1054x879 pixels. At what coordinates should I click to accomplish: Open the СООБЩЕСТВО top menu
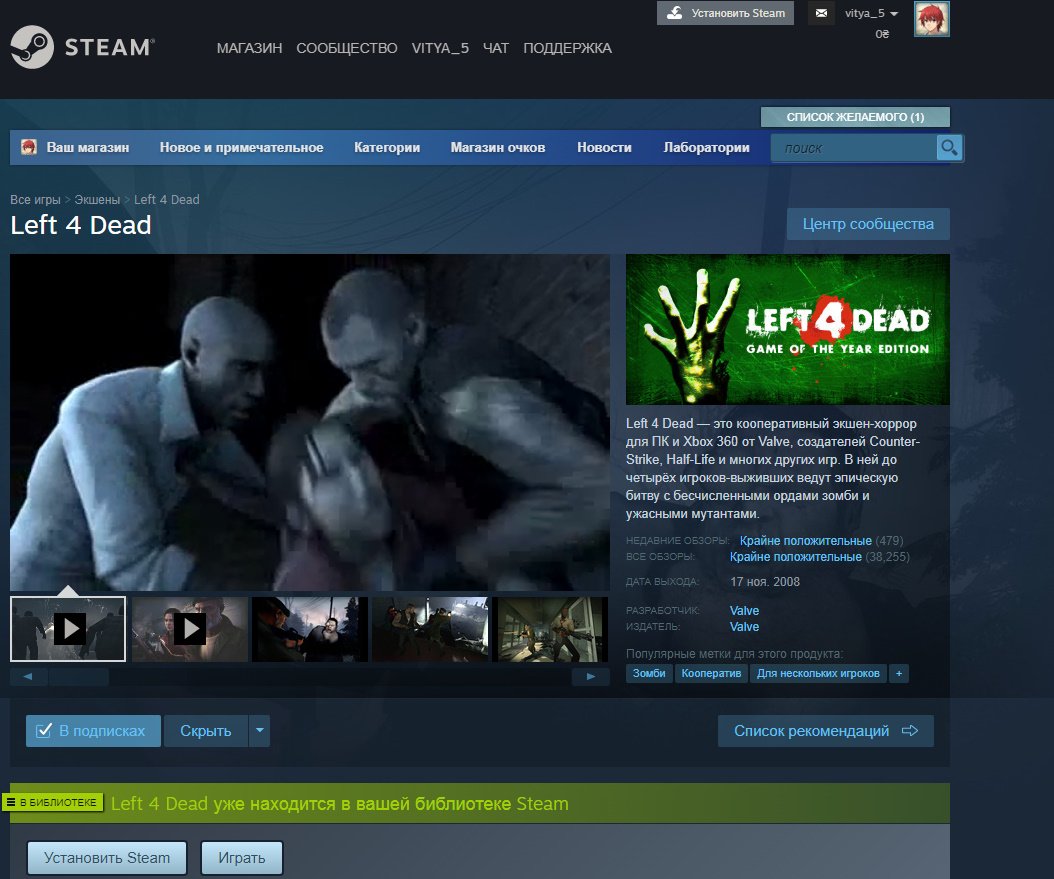(x=347, y=48)
